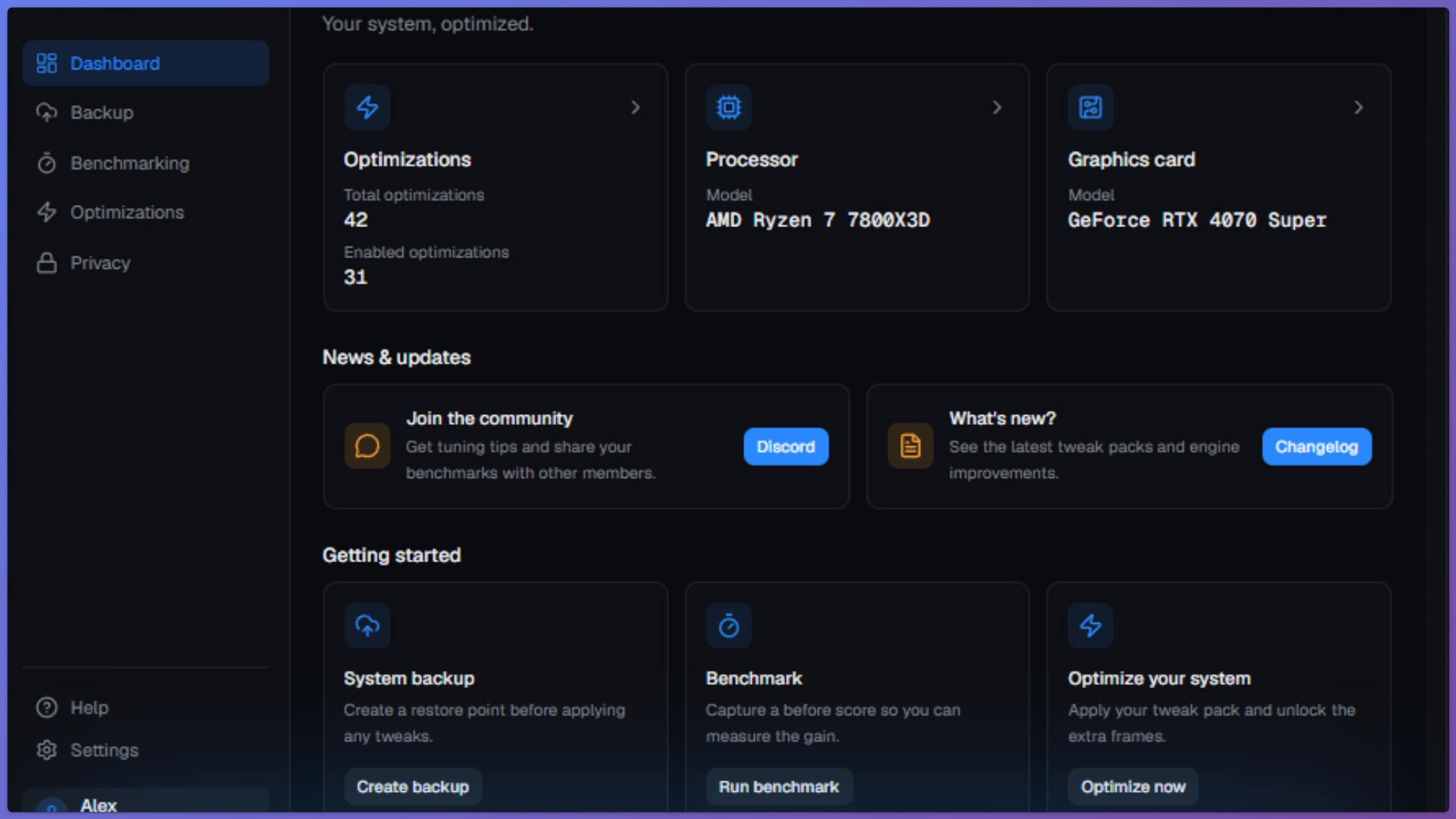Click the Help question-mark icon

47,708
